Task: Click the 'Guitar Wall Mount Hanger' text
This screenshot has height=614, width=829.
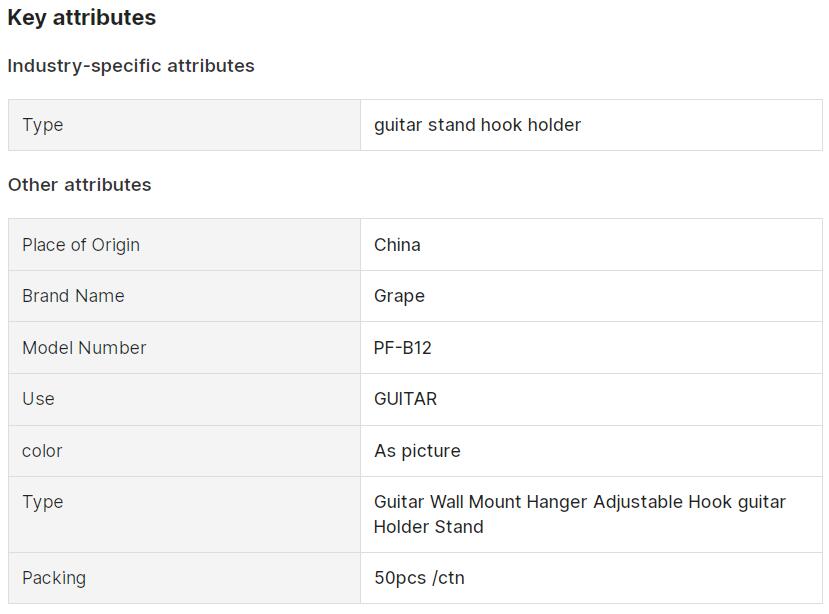Action: coord(481,502)
